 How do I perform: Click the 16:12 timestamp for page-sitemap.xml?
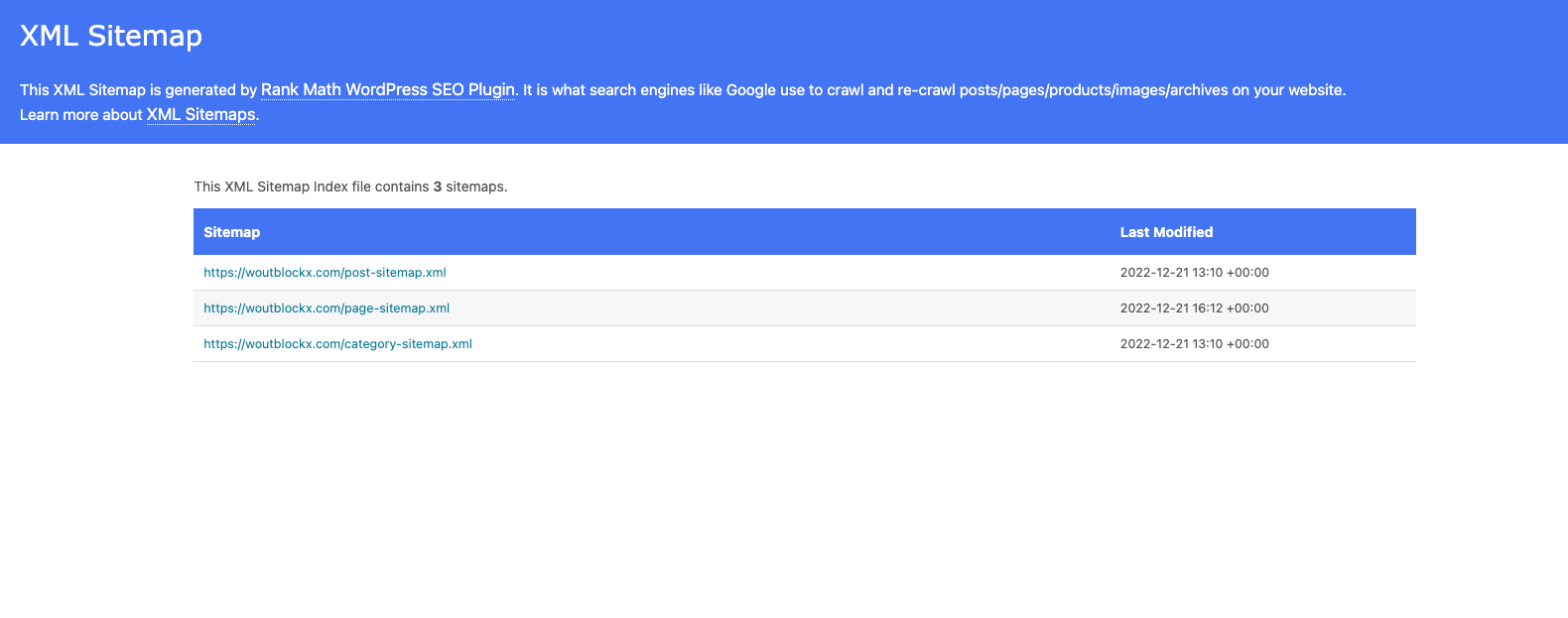1194,308
